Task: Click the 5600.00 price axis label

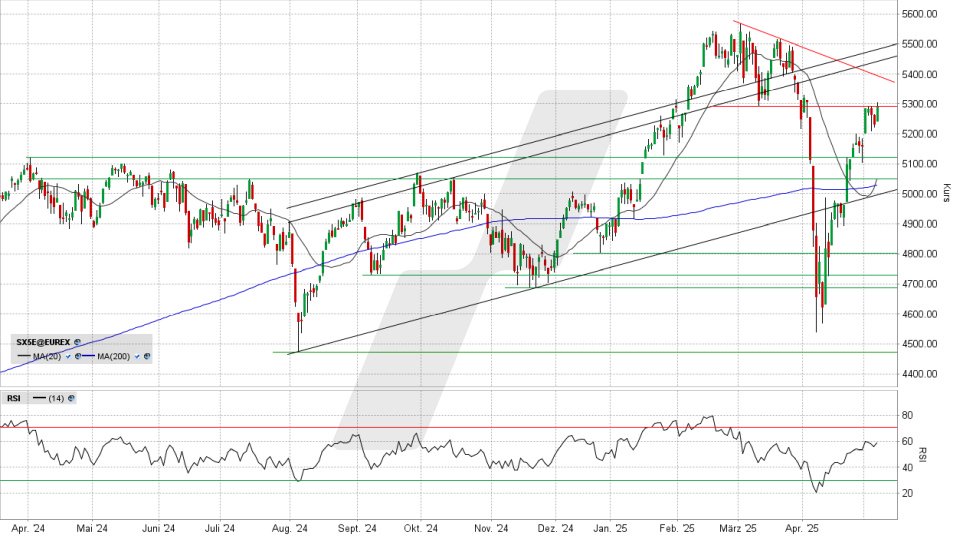Action: coord(920,13)
